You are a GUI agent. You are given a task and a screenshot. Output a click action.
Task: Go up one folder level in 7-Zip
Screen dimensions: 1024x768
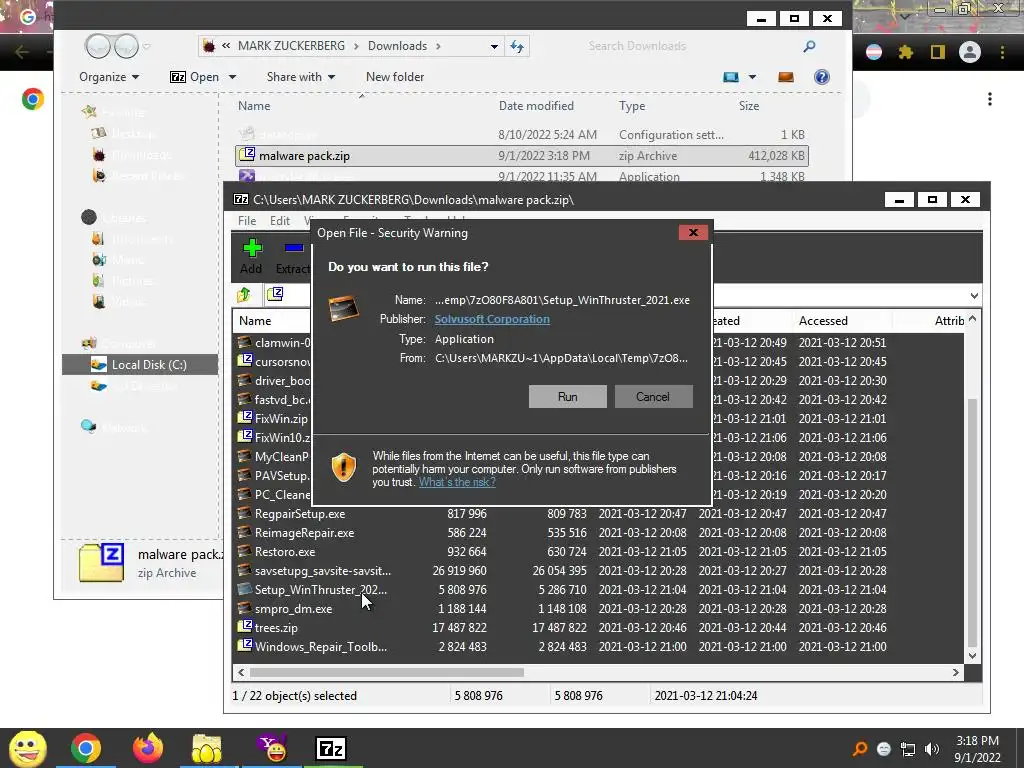245,295
